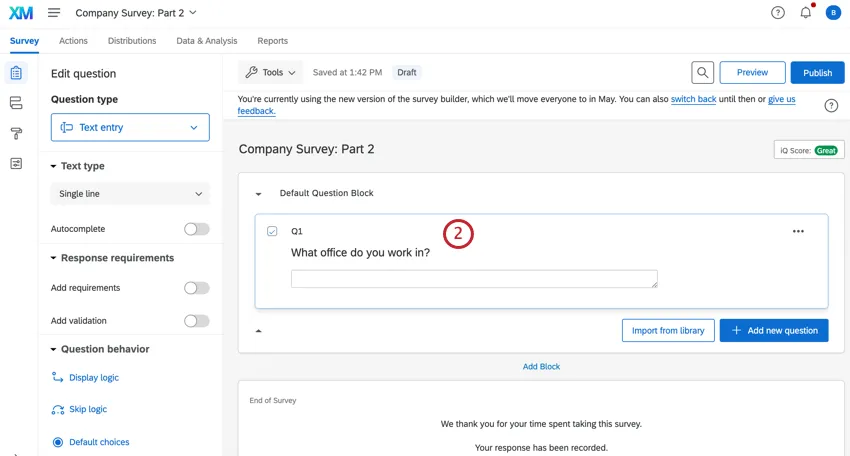Turn on the Add validation toggle

pyautogui.click(x=196, y=321)
